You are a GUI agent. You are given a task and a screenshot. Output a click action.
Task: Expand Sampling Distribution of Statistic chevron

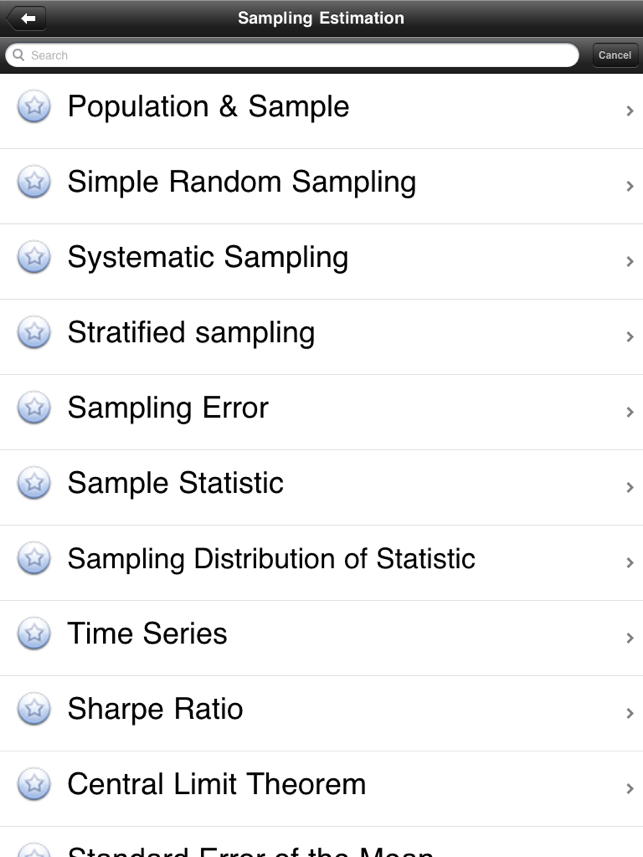629,562
